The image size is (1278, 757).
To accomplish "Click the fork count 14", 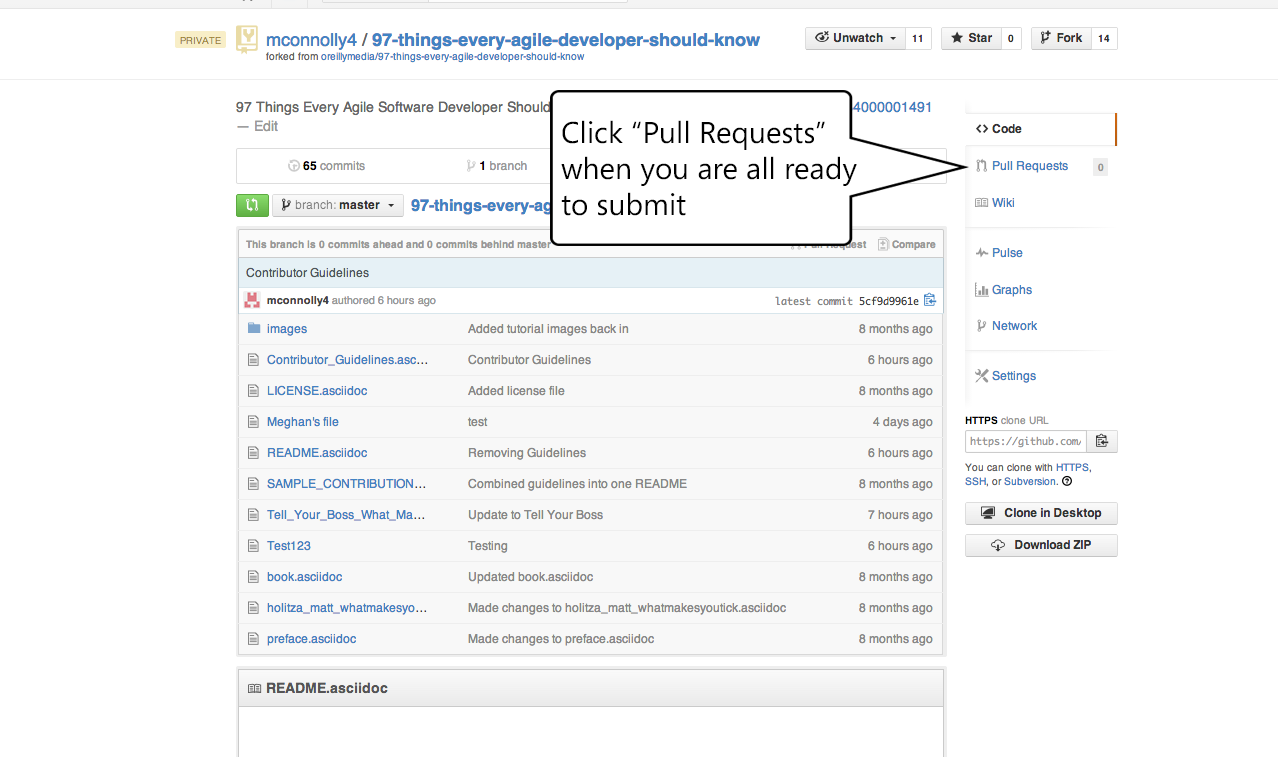I will coord(1104,39).
